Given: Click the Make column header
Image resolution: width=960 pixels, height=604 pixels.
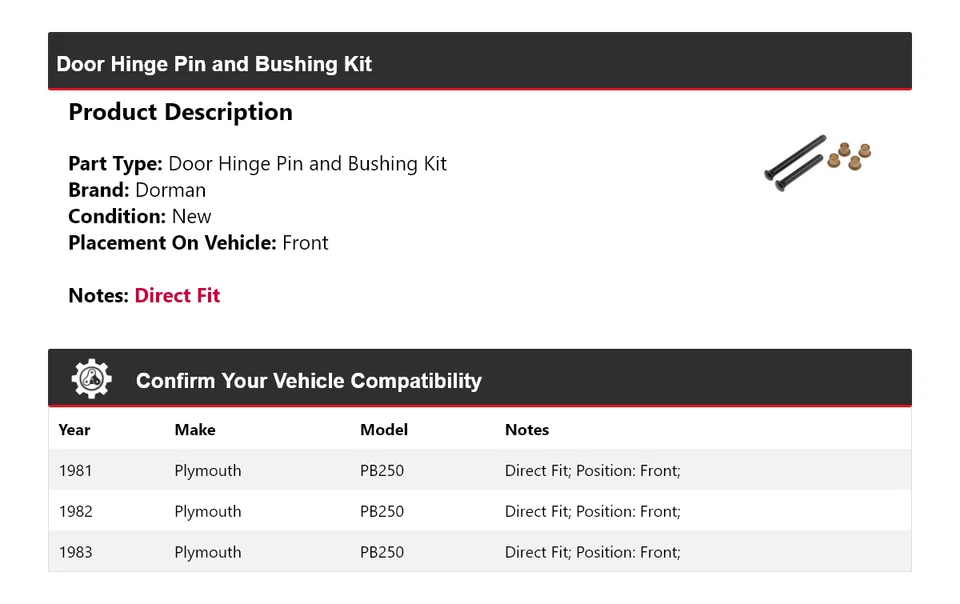Looking at the screenshot, I should [x=195, y=430].
